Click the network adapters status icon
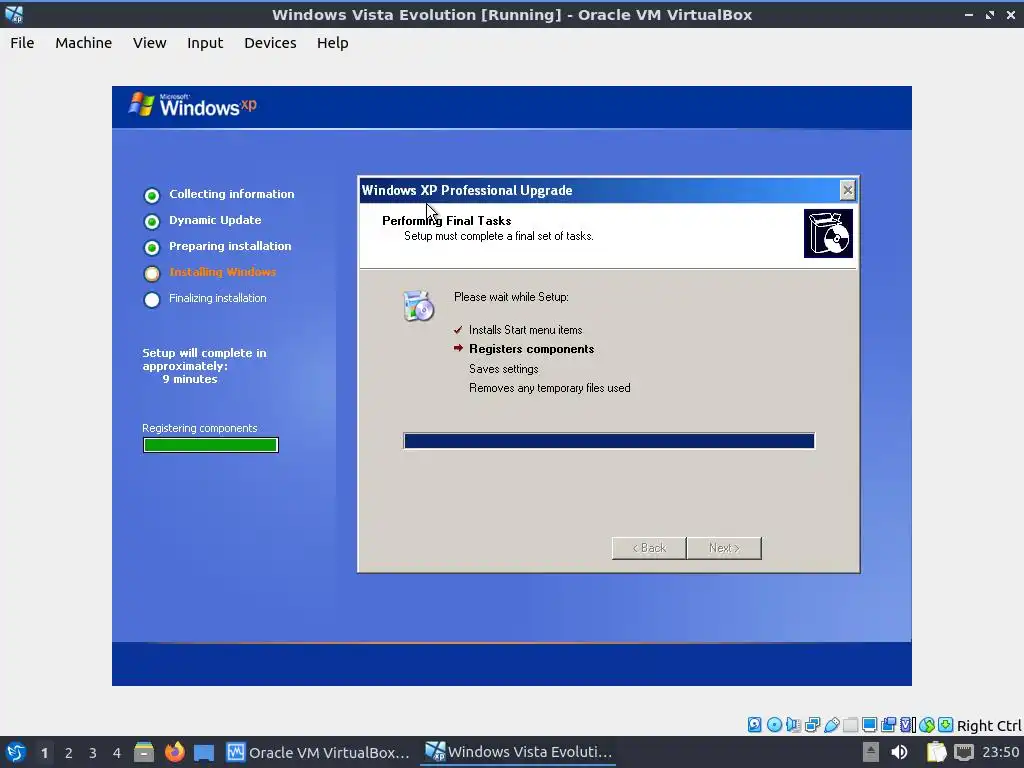This screenshot has width=1024, height=768. click(x=812, y=724)
